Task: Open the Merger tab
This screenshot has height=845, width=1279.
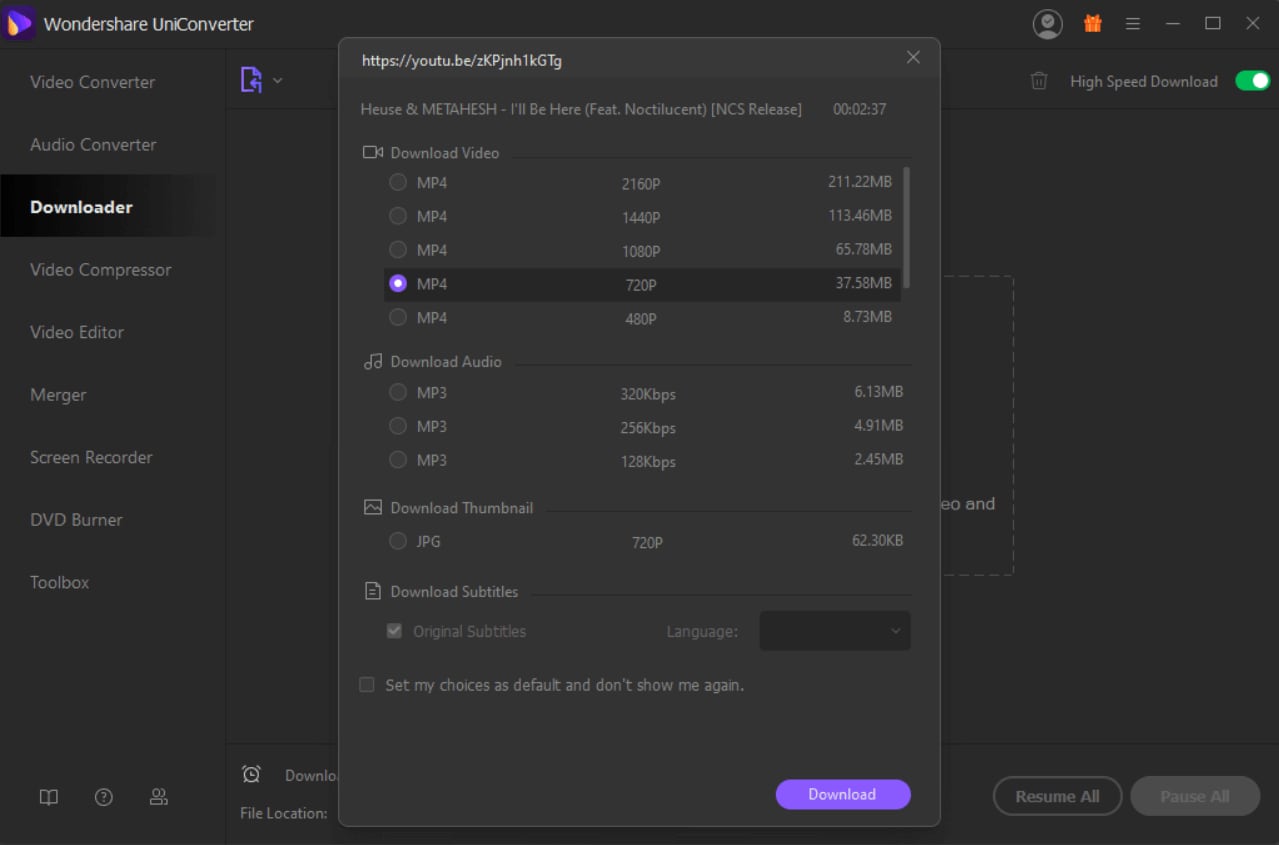Action: (58, 395)
